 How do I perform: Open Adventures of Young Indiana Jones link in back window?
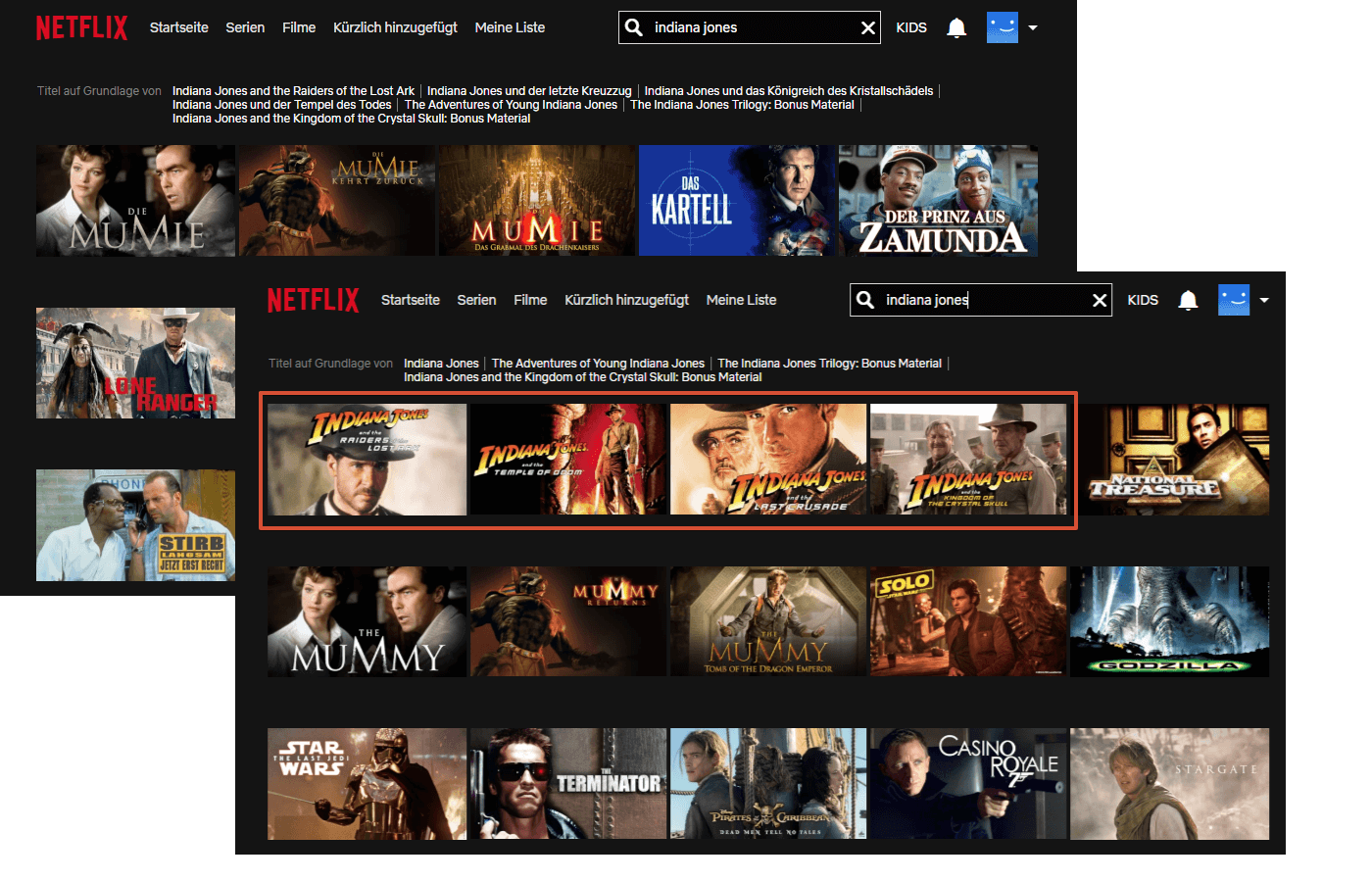tap(511, 105)
